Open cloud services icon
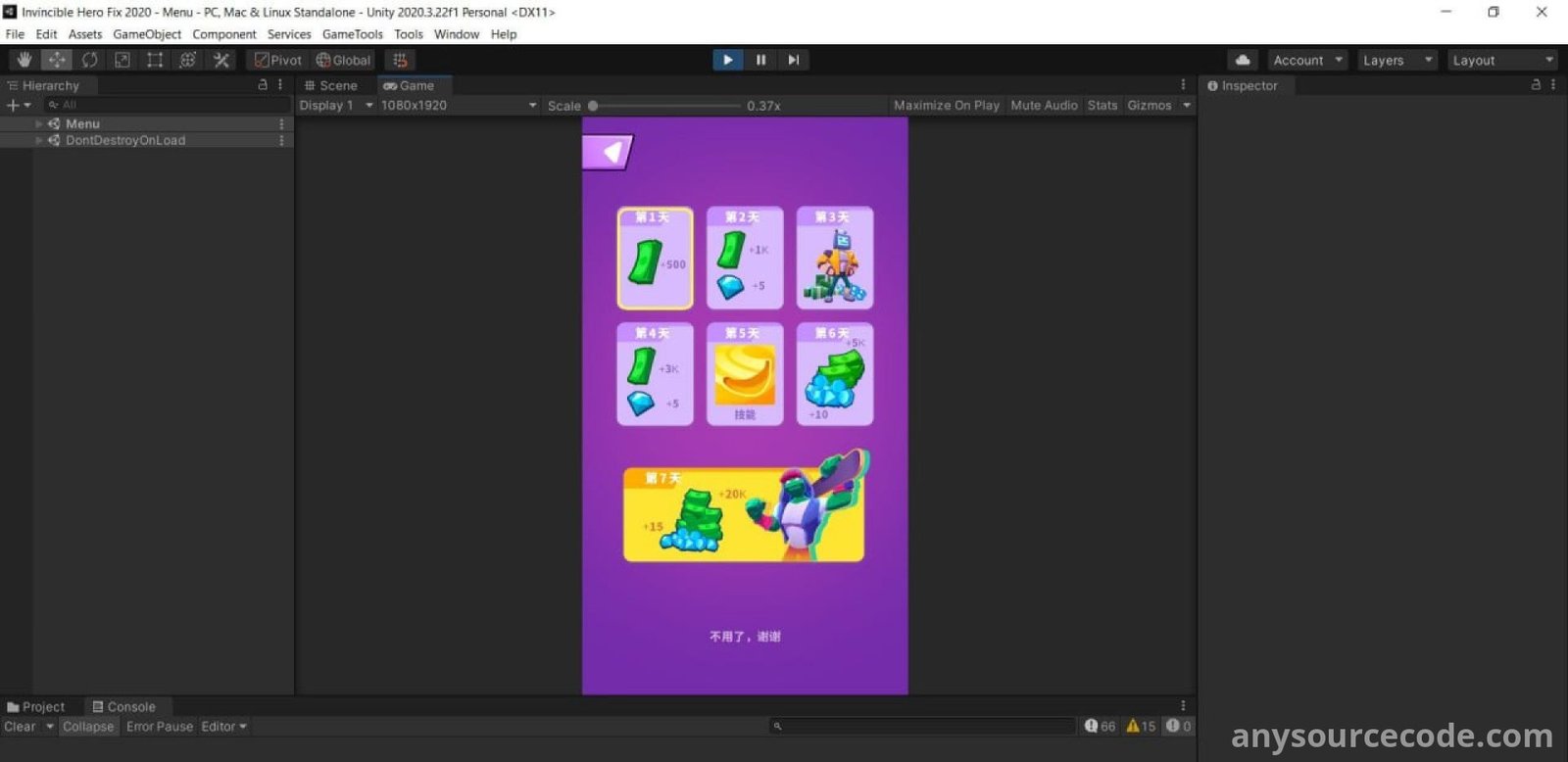Viewport: 1568px width, 762px height. [x=1243, y=60]
